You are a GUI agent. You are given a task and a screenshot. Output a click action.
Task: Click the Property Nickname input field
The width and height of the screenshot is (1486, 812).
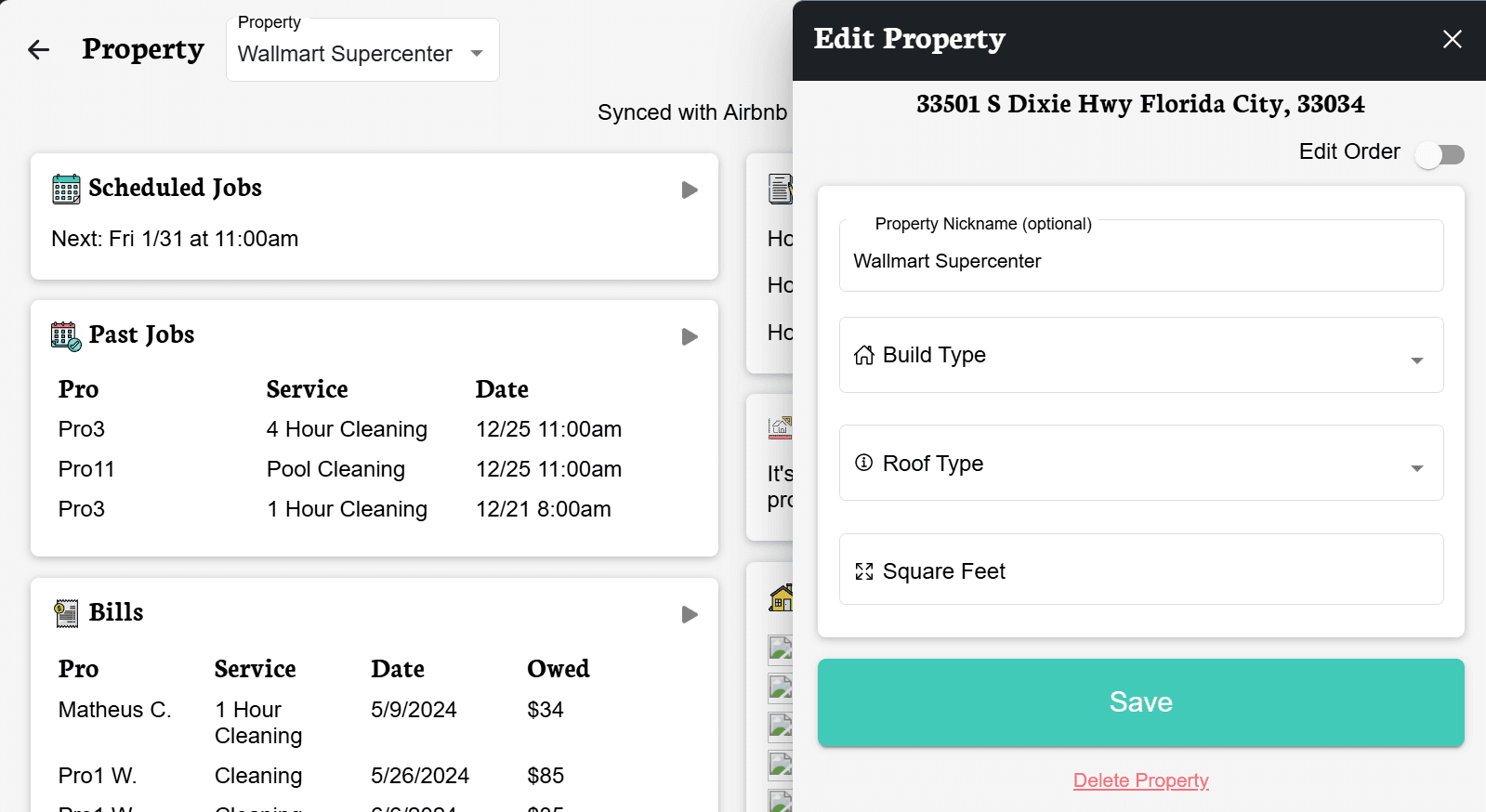pos(1140,261)
